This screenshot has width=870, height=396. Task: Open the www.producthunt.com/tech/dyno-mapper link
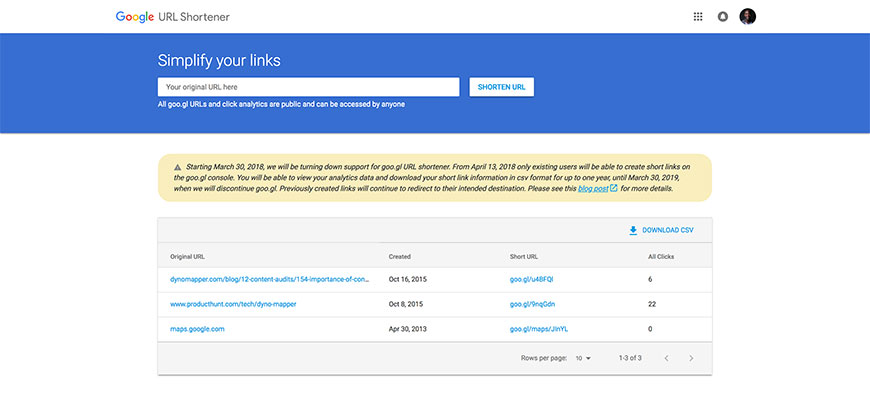click(x=233, y=304)
